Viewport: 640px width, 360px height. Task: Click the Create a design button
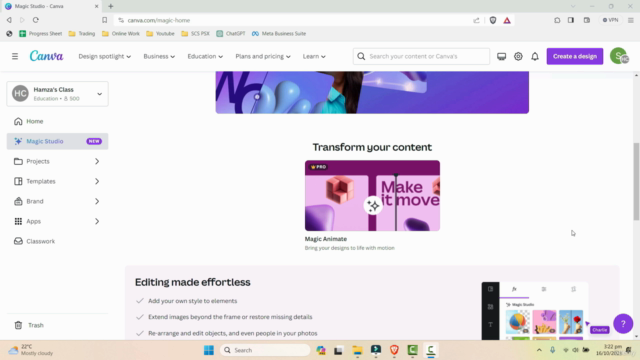pyautogui.click(x=575, y=56)
